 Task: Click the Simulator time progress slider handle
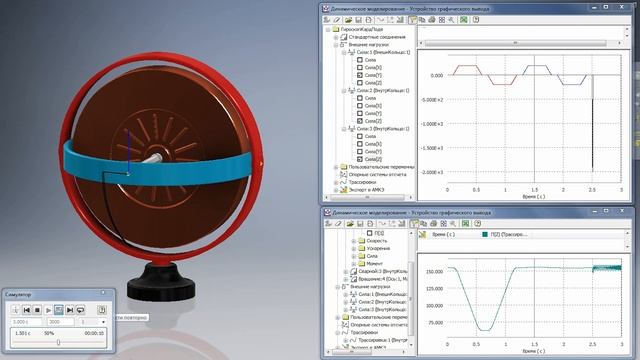click(x=58, y=342)
